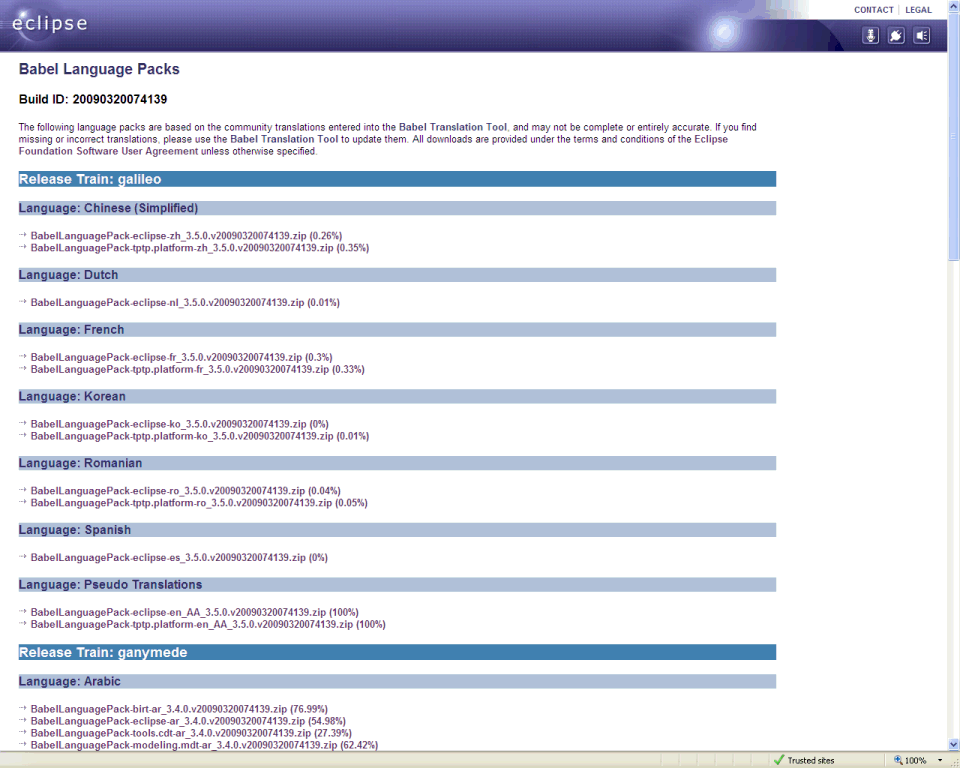Click the zoom magnifier icon in status bar
The height and width of the screenshot is (768, 960).
pyautogui.click(x=898, y=760)
